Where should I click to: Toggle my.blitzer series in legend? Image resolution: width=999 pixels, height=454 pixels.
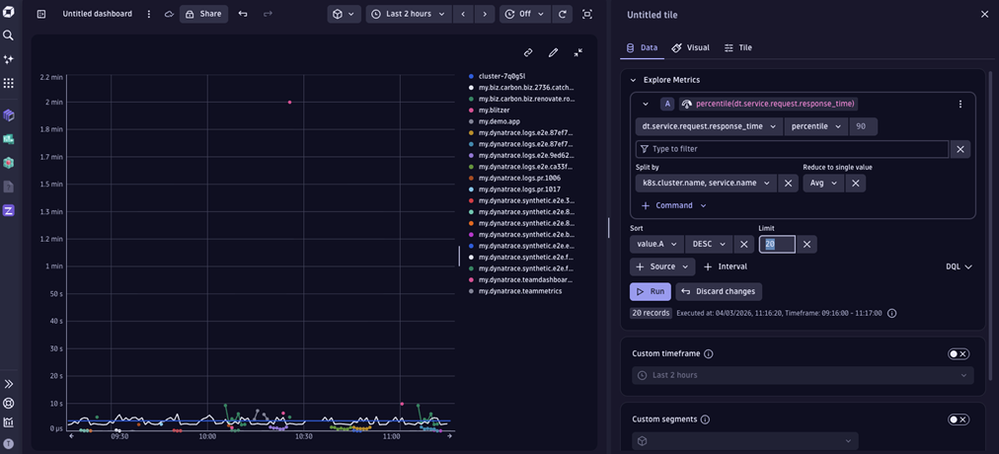pos(489,110)
